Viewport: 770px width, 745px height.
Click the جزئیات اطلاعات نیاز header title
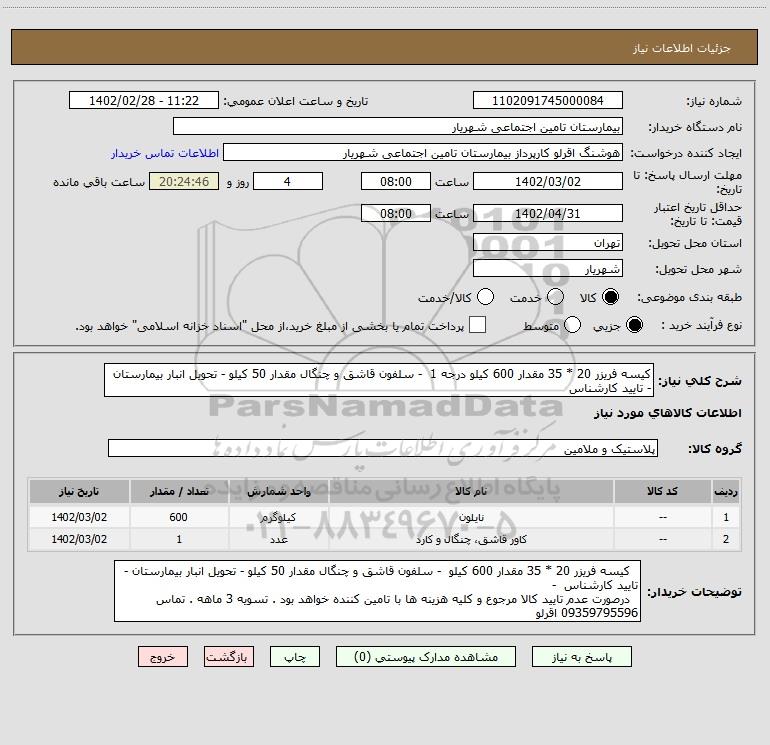click(681, 48)
